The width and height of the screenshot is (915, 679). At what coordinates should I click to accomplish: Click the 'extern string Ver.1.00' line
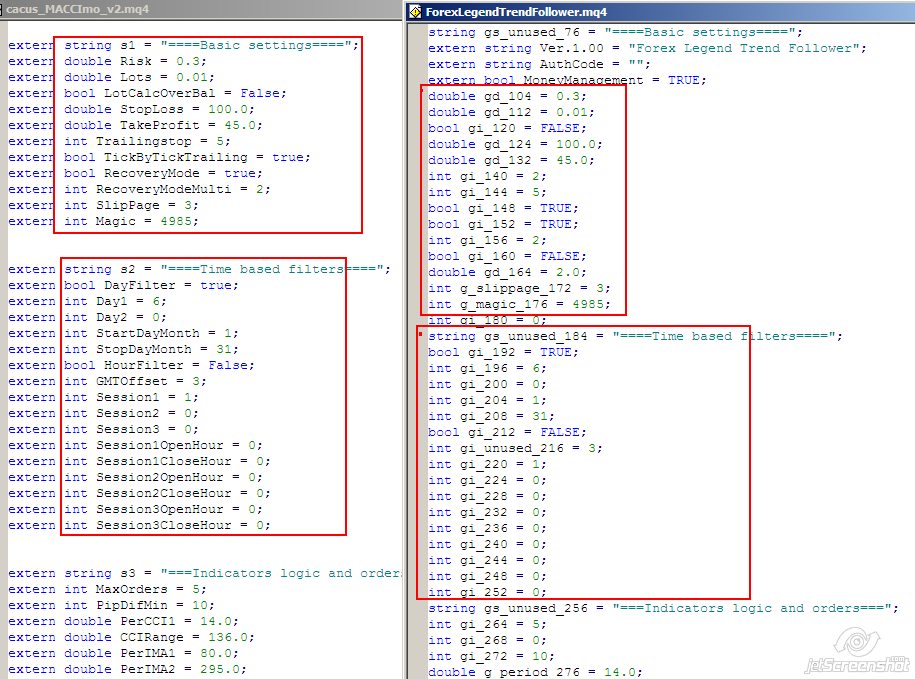click(647, 48)
